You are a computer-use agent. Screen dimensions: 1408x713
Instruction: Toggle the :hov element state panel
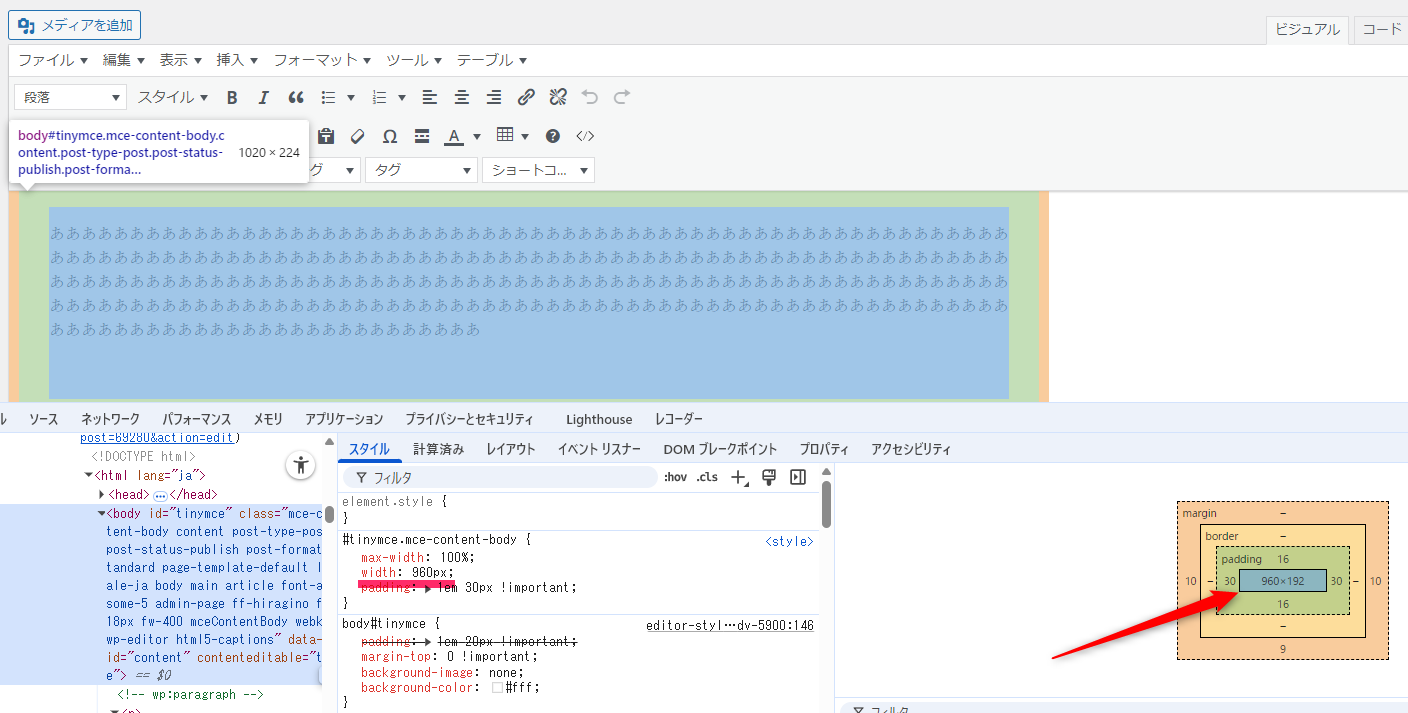click(676, 477)
